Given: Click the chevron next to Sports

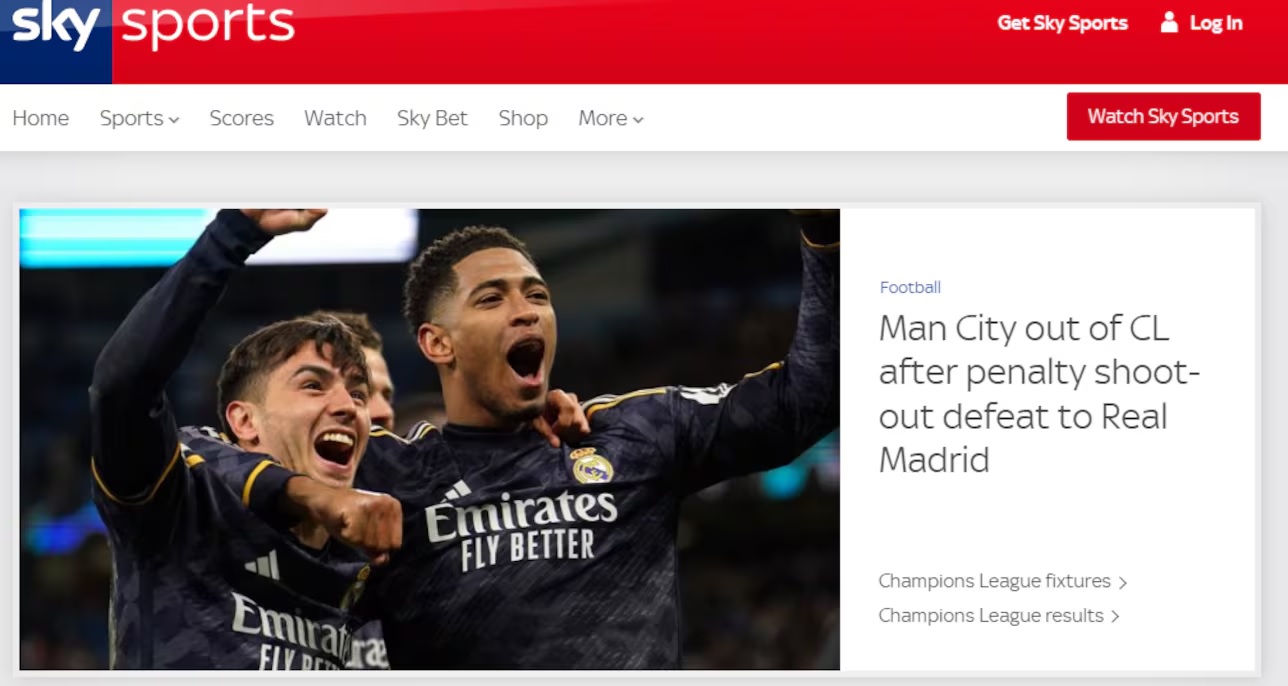Looking at the screenshot, I should point(174,119).
